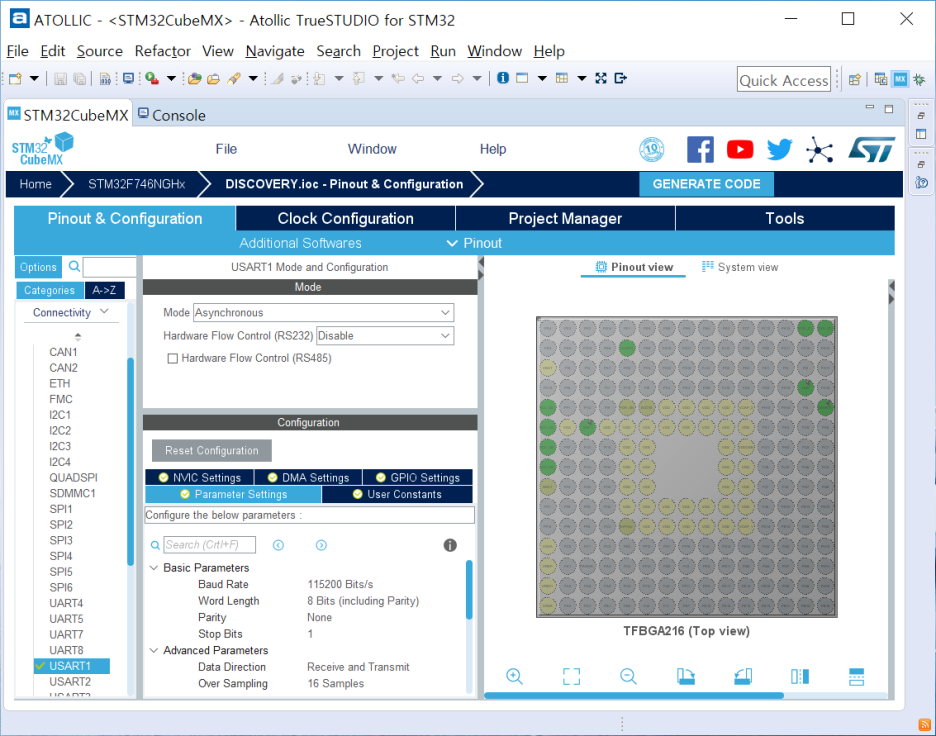Switch to System view
Viewport: 936px width, 736px height.
click(740, 267)
